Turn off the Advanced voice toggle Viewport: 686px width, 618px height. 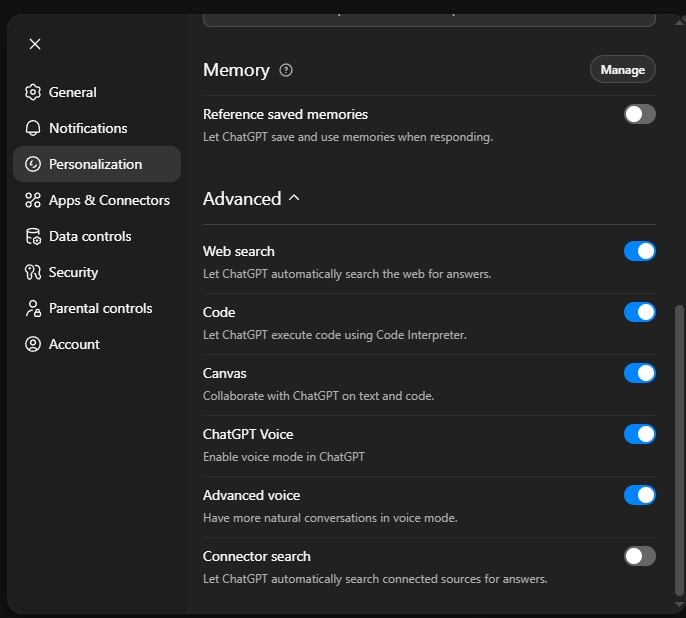[x=639, y=495]
